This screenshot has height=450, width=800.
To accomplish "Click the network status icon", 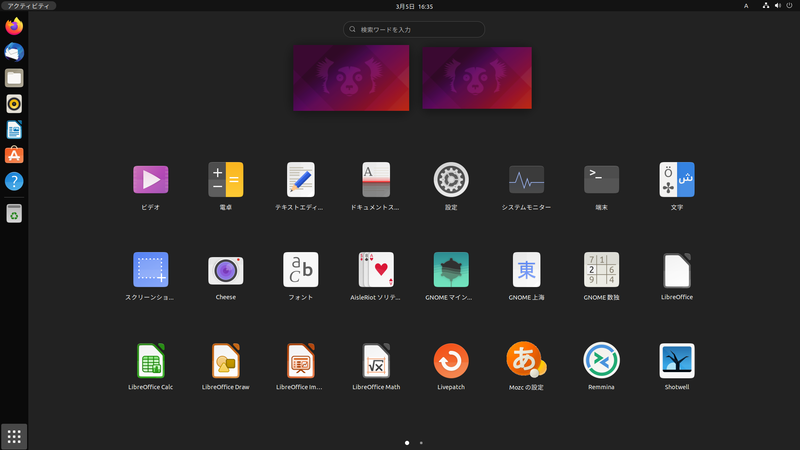I will 766,6.
